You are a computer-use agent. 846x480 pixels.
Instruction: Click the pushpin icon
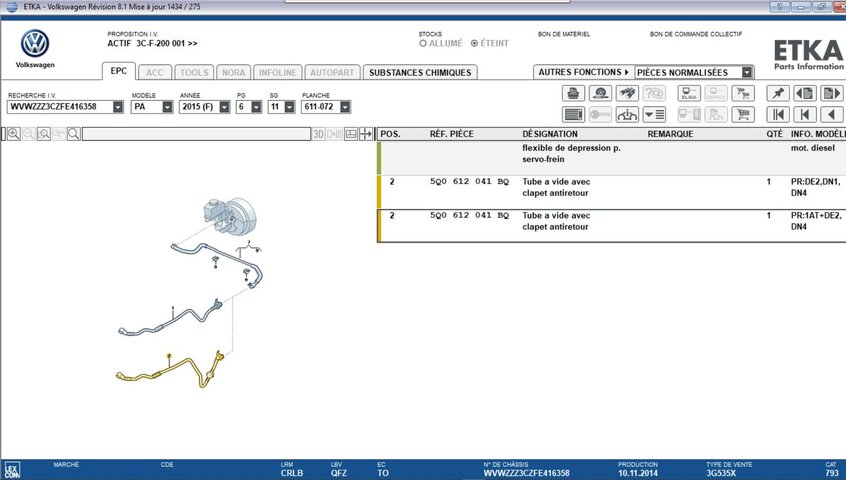(778, 93)
